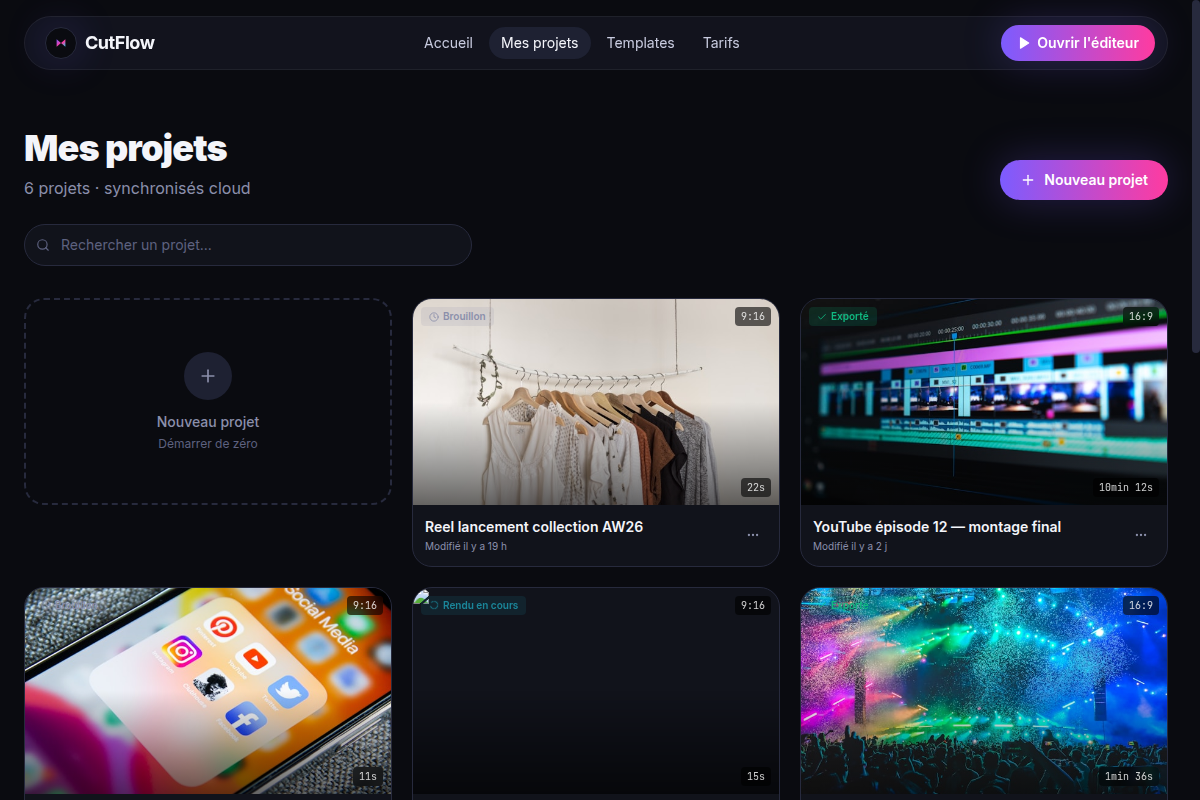
Task: Click the 15s duration label
Action: point(755,777)
